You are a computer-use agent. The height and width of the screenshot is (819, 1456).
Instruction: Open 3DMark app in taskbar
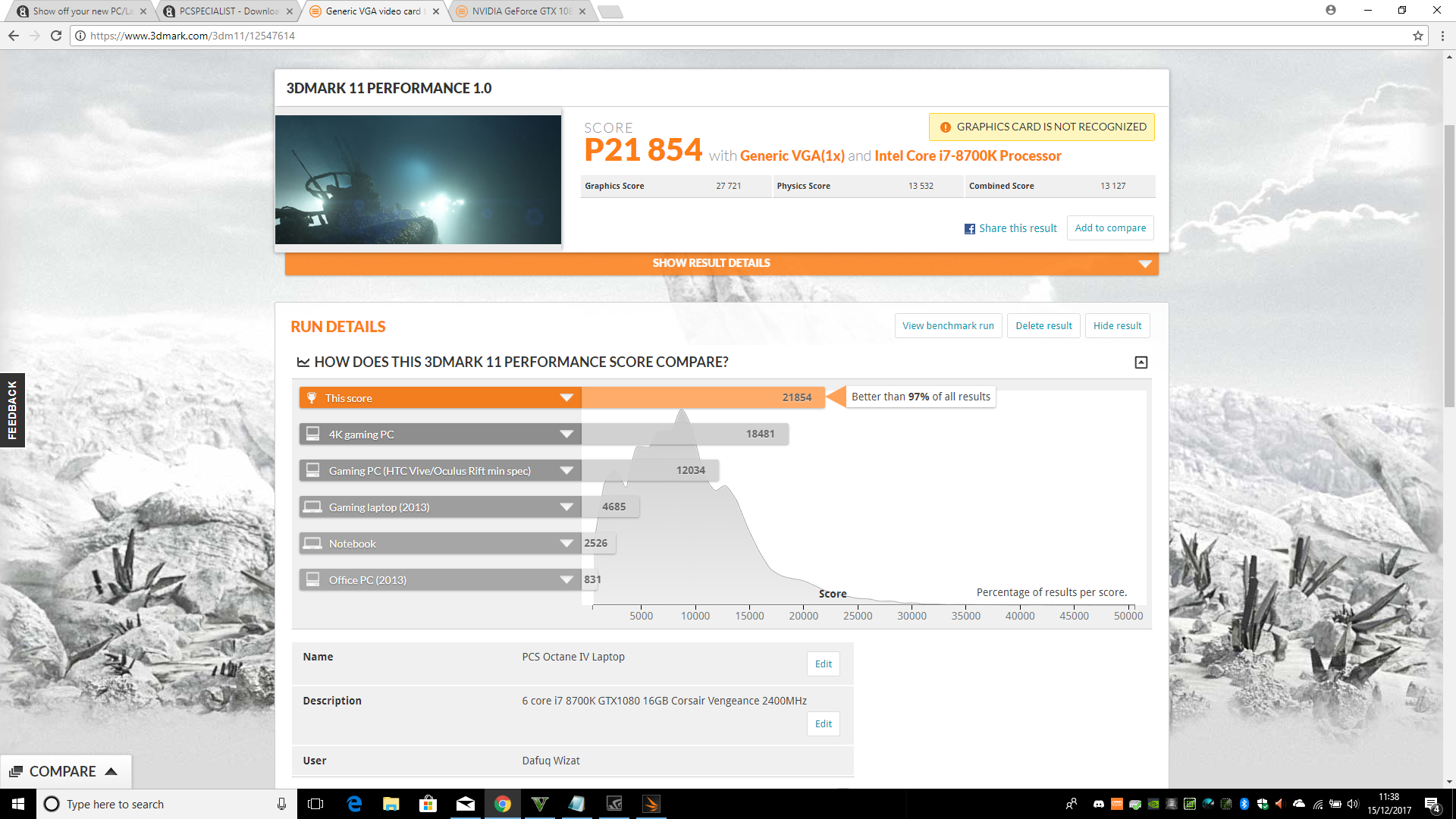click(651, 804)
